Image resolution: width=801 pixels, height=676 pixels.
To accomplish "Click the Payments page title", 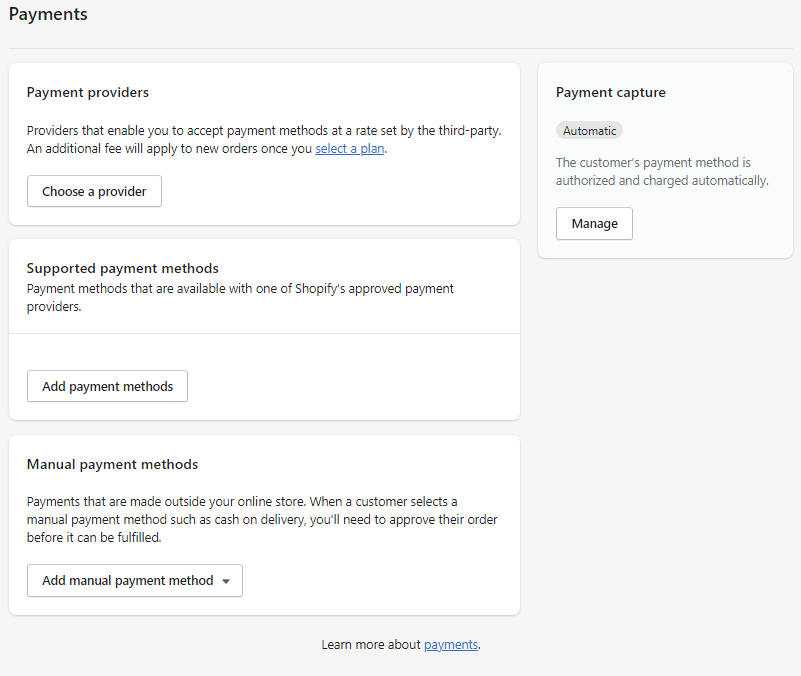I will 48,14.
